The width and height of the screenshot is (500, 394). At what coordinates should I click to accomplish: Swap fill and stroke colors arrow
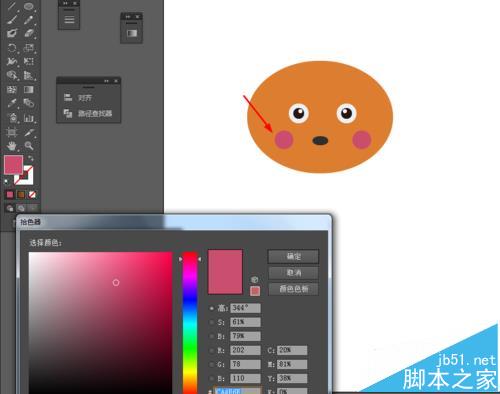(x=31, y=158)
